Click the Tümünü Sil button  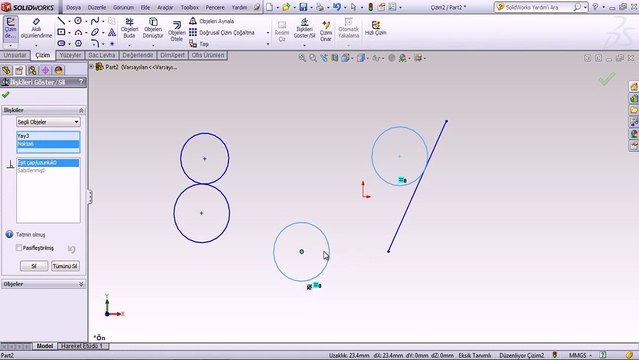coord(65,266)
